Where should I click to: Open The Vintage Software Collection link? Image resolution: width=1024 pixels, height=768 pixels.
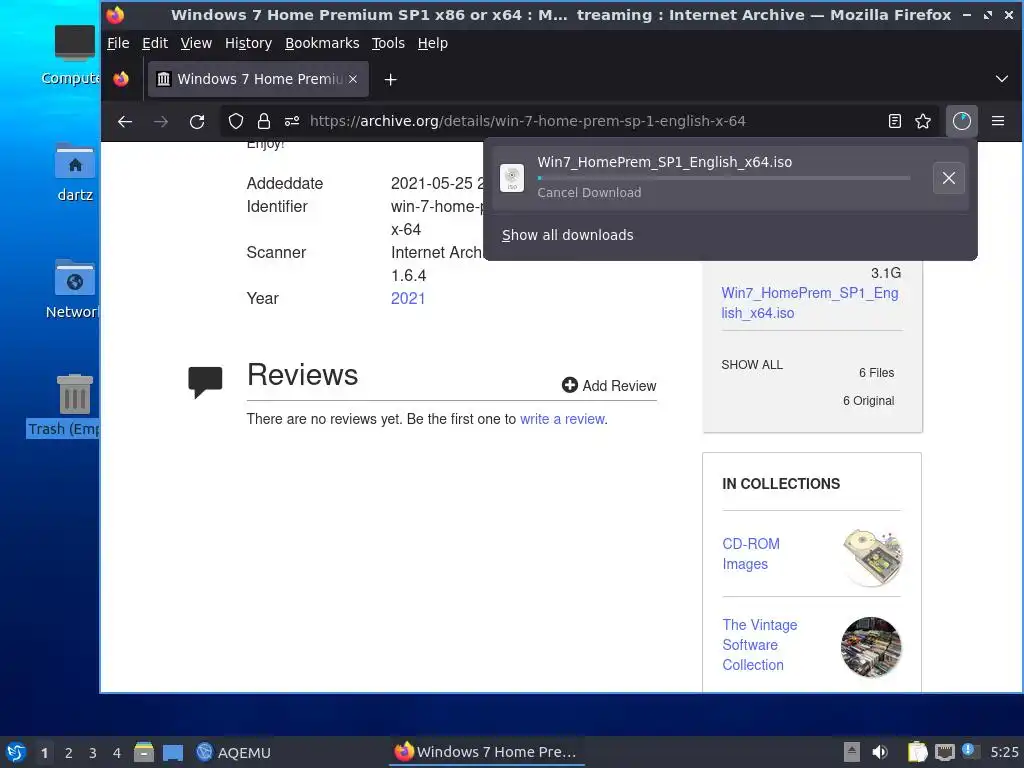click(x=760, y=645)
